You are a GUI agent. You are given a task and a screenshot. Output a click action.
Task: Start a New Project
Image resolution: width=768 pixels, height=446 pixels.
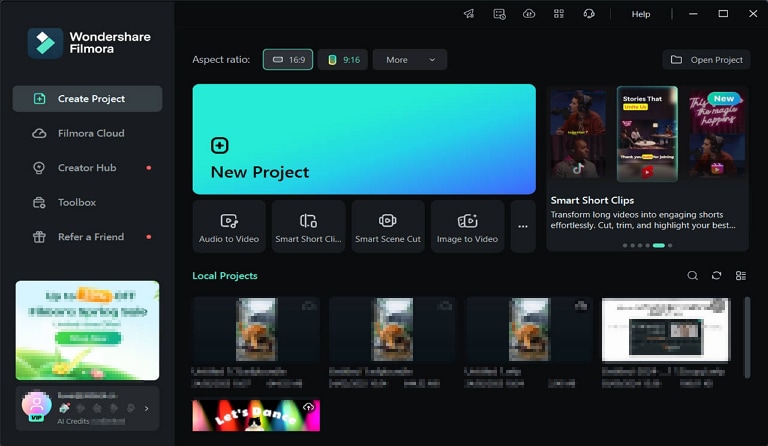(x=364, y=139)
